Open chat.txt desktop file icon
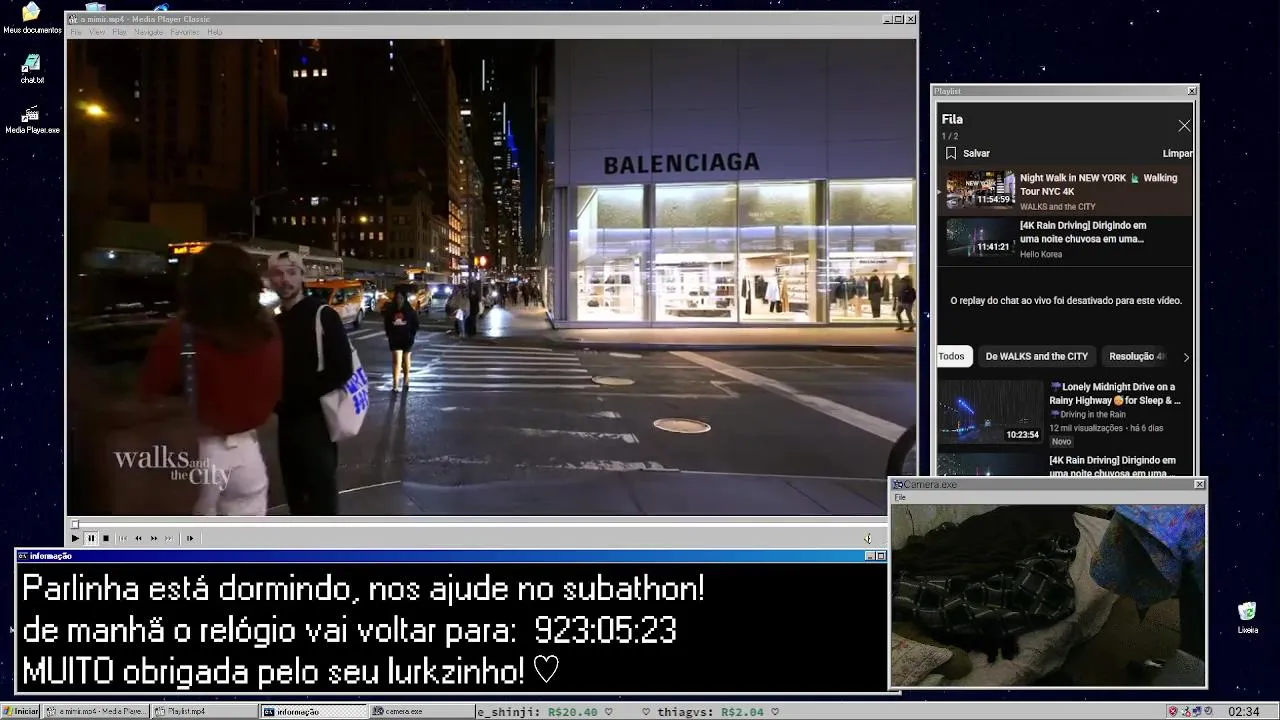Image resolution: width=1280 pixels, height=720 pixels. coord(32,69)
